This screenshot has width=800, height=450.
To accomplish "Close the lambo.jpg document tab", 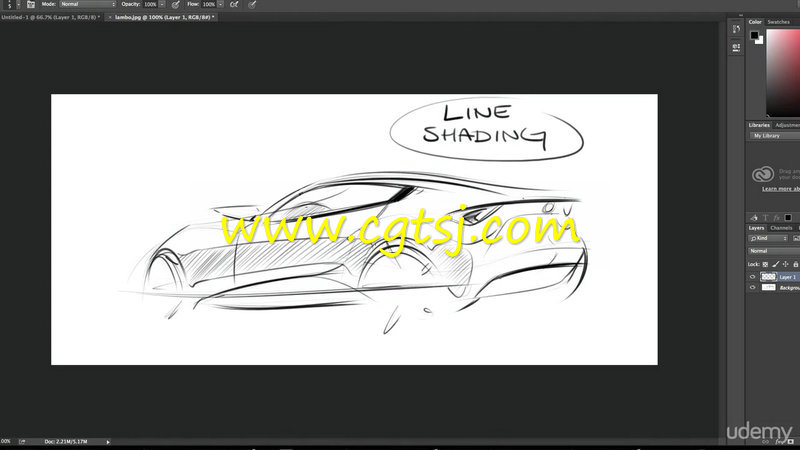I will [110, 17].
